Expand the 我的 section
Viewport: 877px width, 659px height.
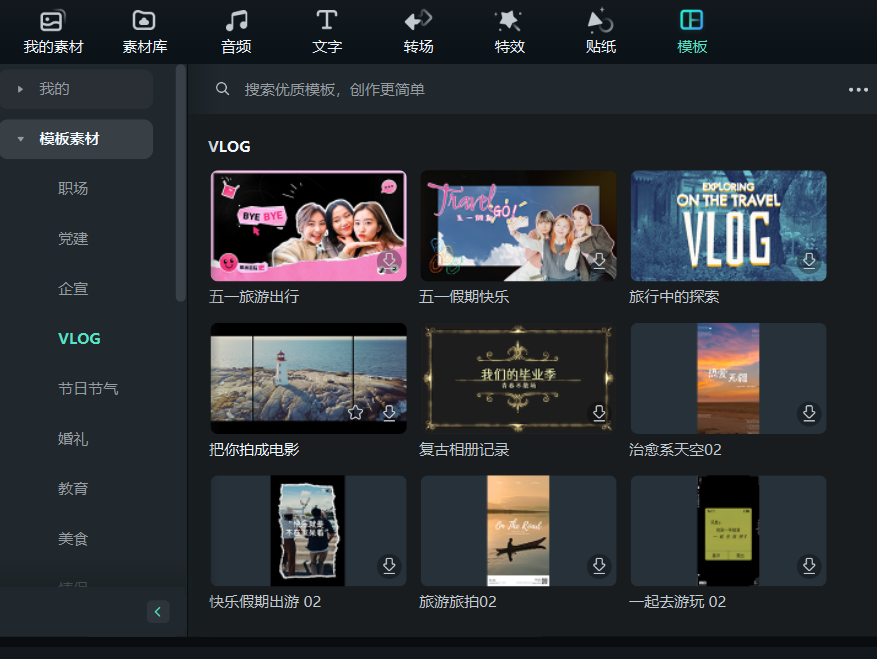[20, 89]
